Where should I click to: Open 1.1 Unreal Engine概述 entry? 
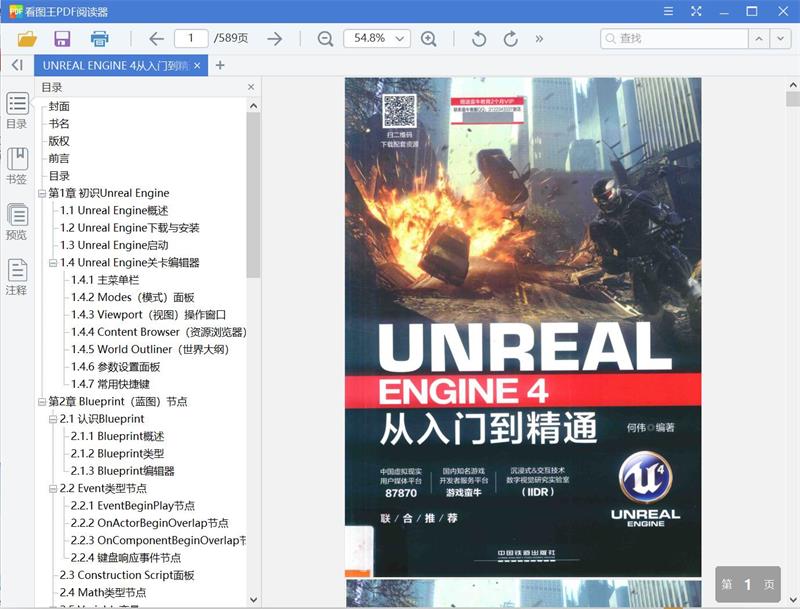click(x=114, y=211)
